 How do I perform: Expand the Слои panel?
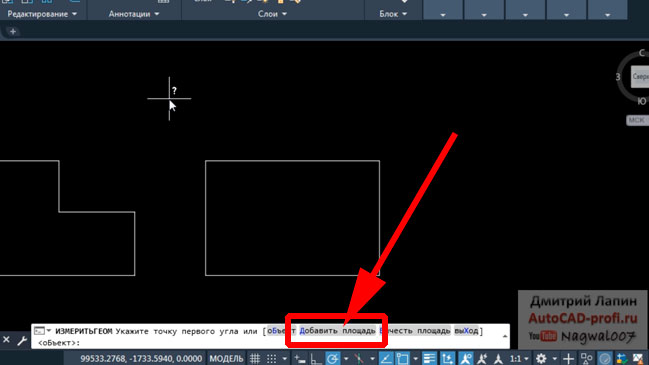click(272, 14)
